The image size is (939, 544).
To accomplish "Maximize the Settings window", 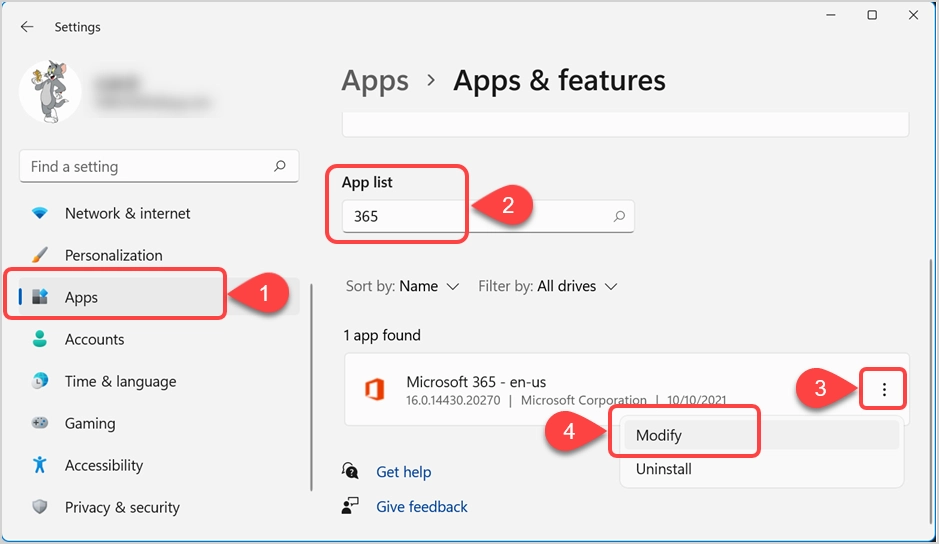I will [872, 15].
